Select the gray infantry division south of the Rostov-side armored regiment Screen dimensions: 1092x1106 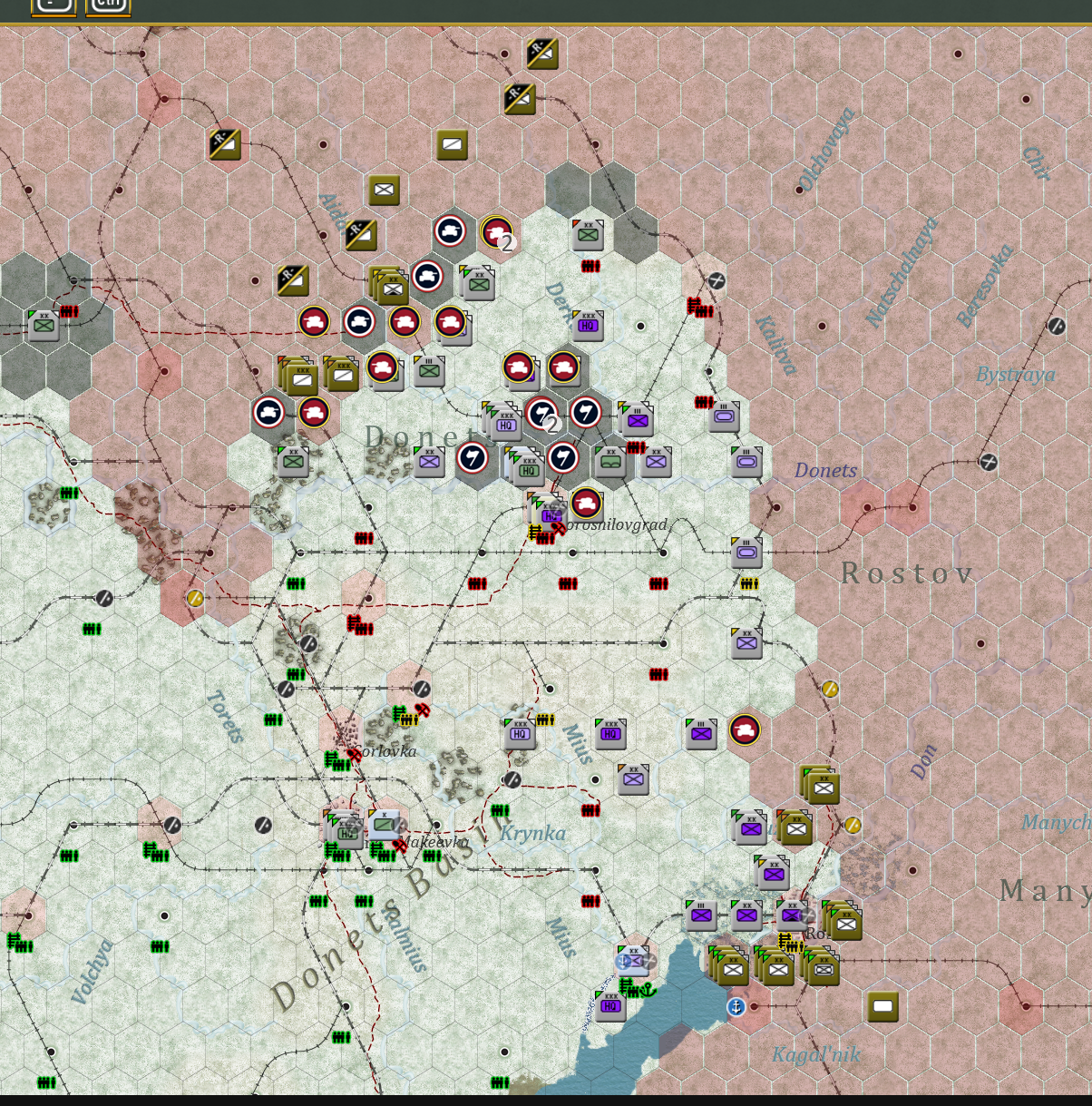(746, 642)
